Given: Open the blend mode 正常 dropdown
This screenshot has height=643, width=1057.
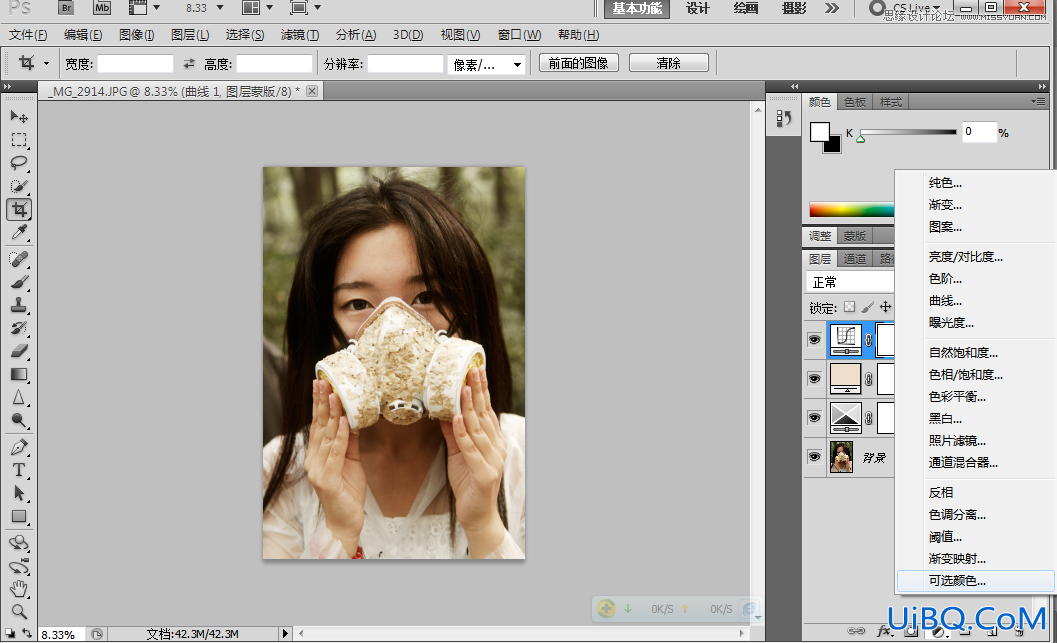Looking at the screenshot, I should (x=850, y=282).
